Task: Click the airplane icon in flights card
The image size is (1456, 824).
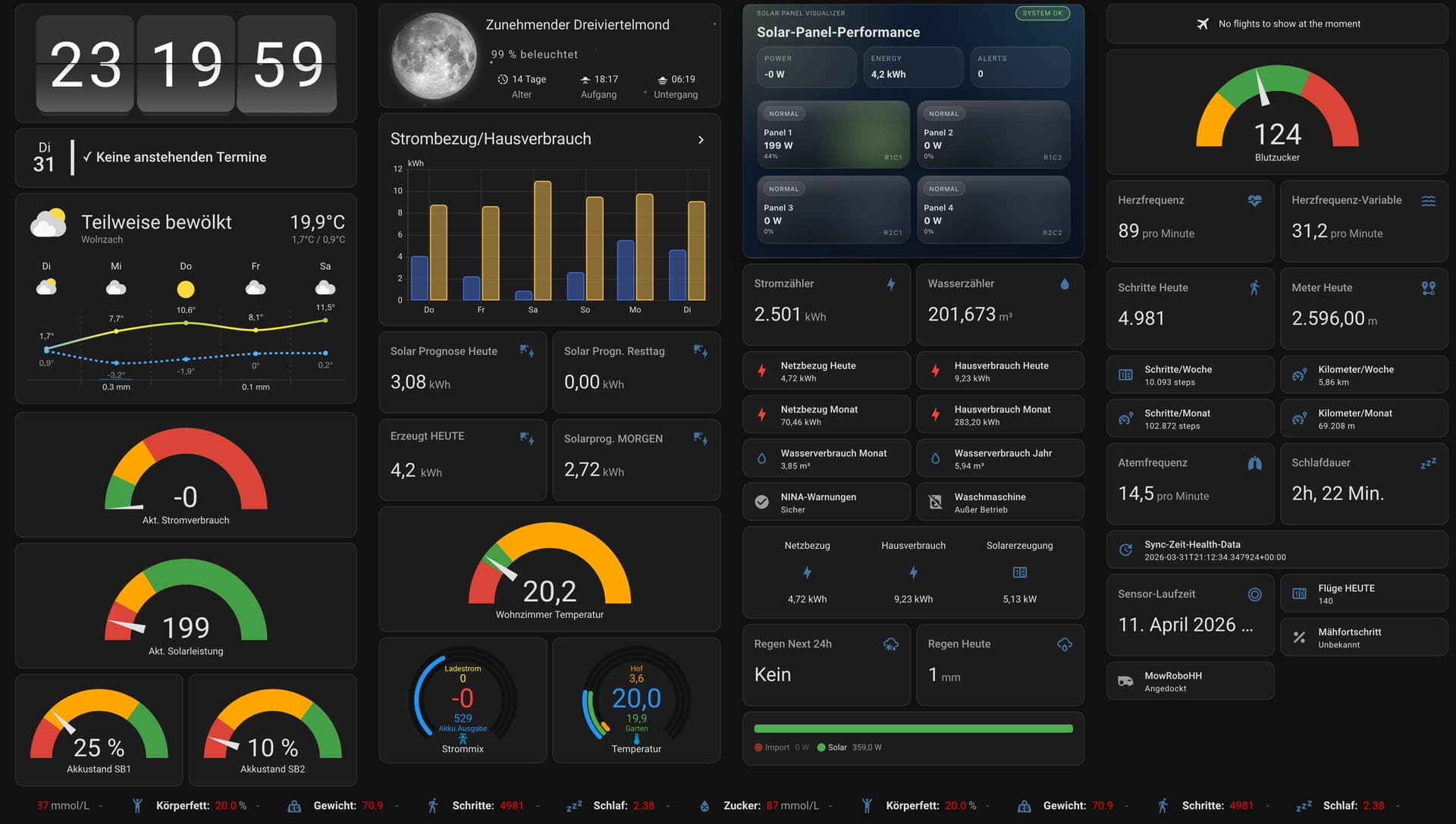Action: [x=1203, y=23]
